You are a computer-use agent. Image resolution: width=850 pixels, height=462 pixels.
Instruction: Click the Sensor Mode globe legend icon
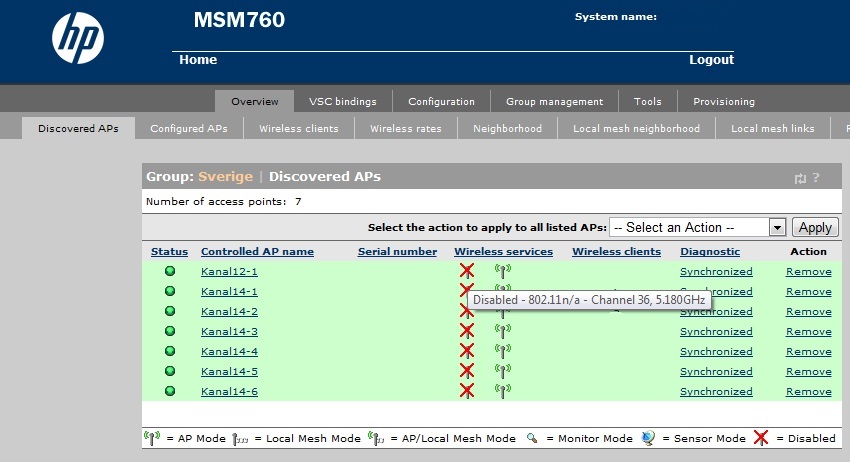tap(648, 438)
